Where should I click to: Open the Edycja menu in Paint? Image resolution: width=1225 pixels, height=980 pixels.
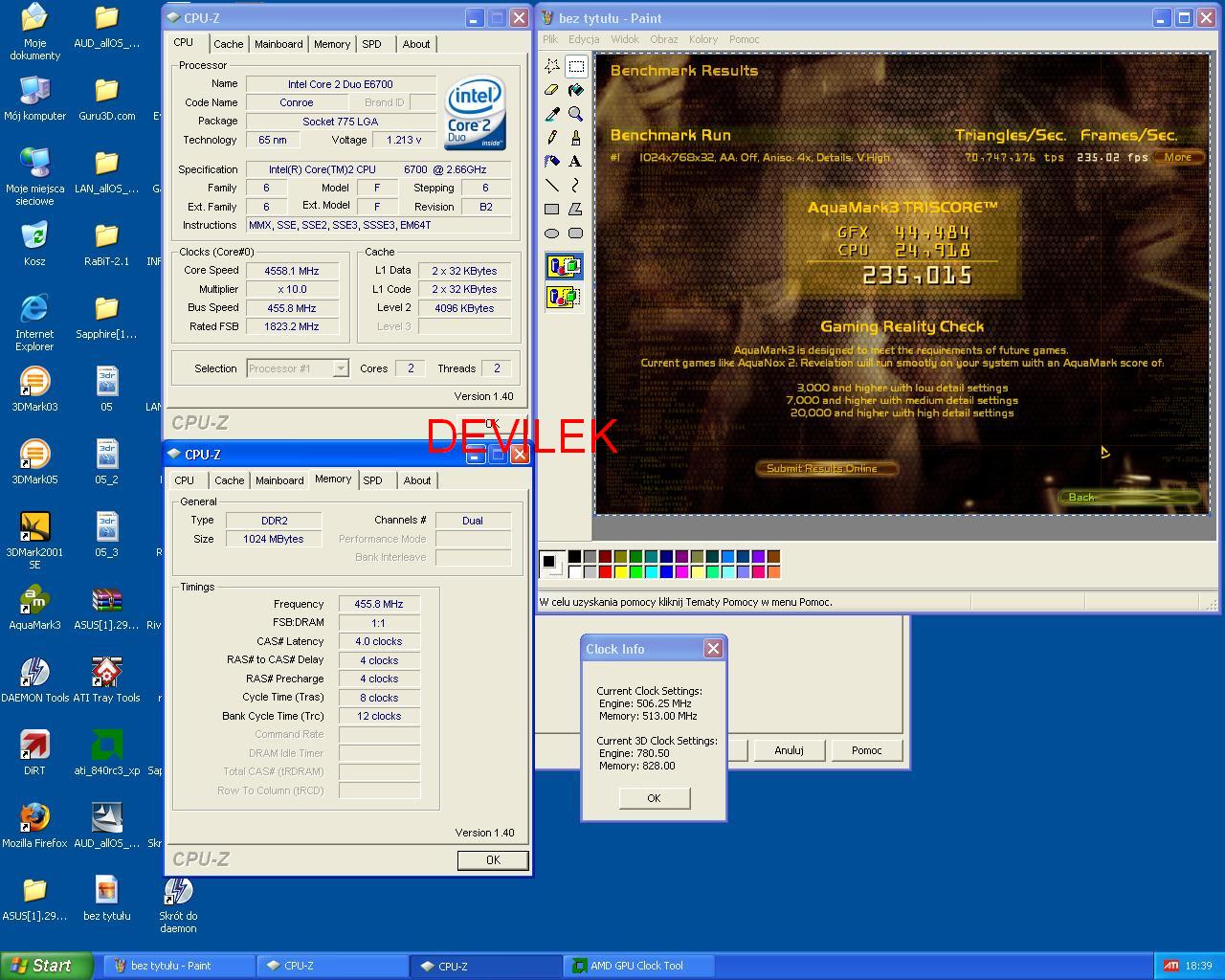(x=584, y=39)
